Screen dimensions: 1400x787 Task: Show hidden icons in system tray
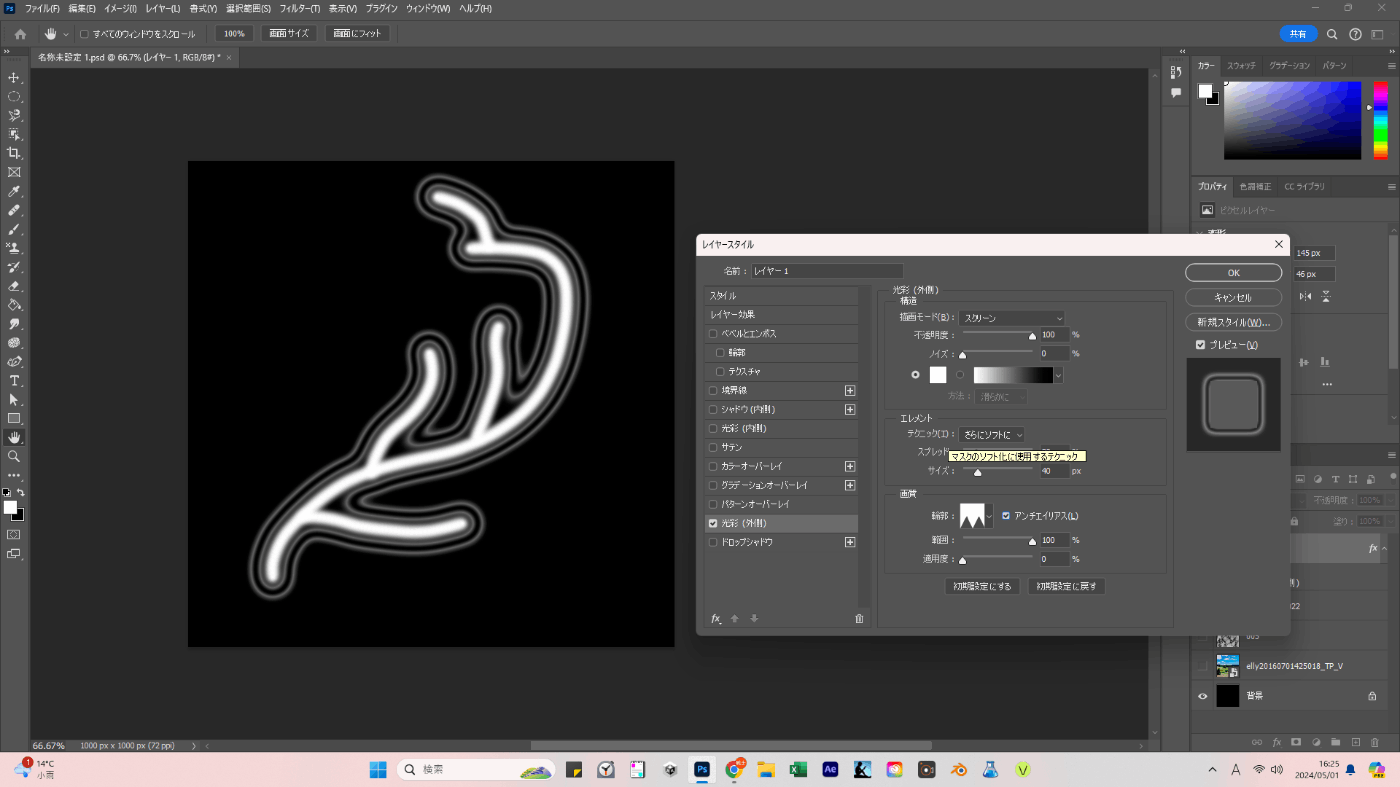click(x=1213, y=770)
